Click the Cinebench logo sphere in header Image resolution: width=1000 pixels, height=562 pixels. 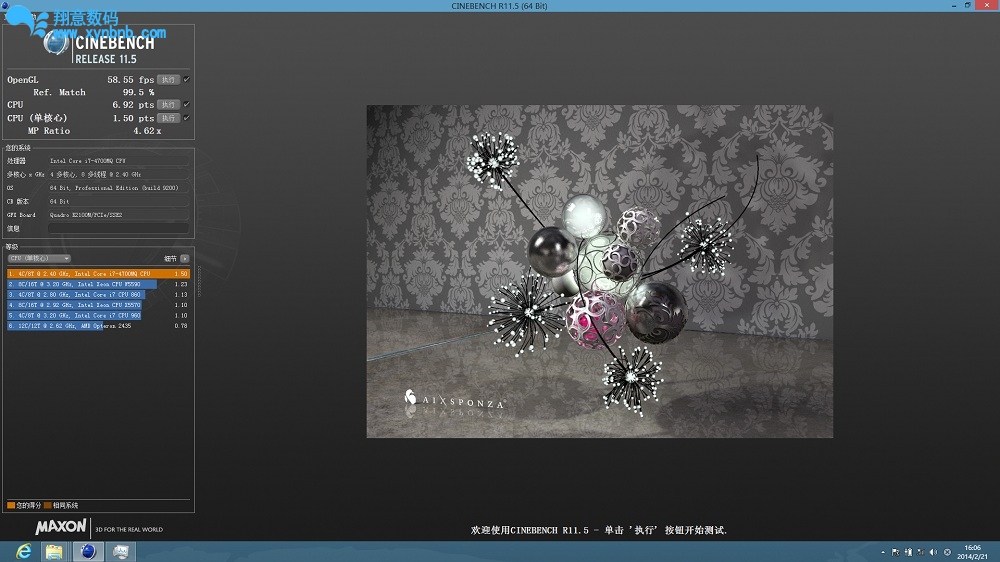point(56,42)
